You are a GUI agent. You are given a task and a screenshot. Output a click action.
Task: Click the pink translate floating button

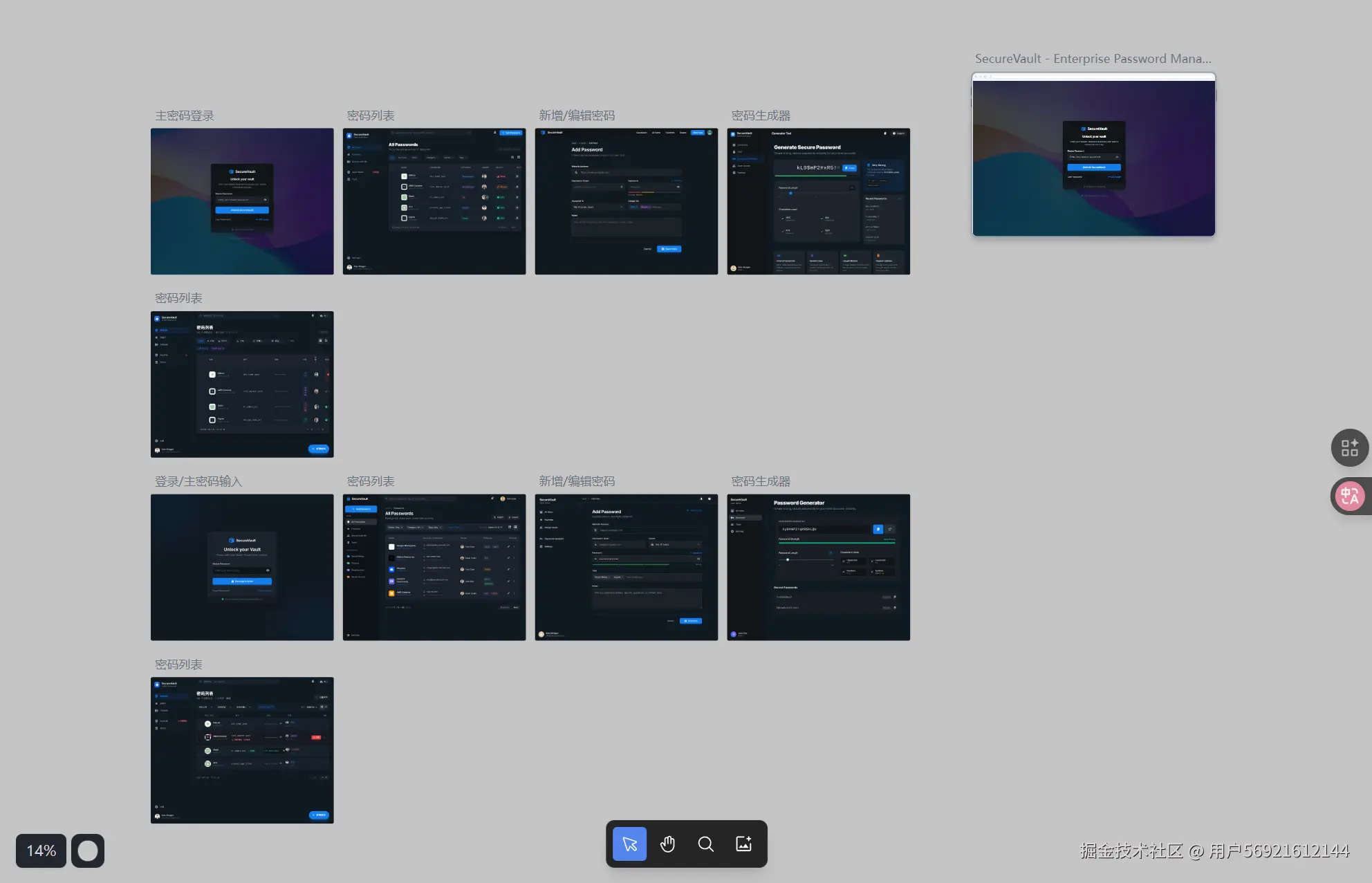[1349, 496]
